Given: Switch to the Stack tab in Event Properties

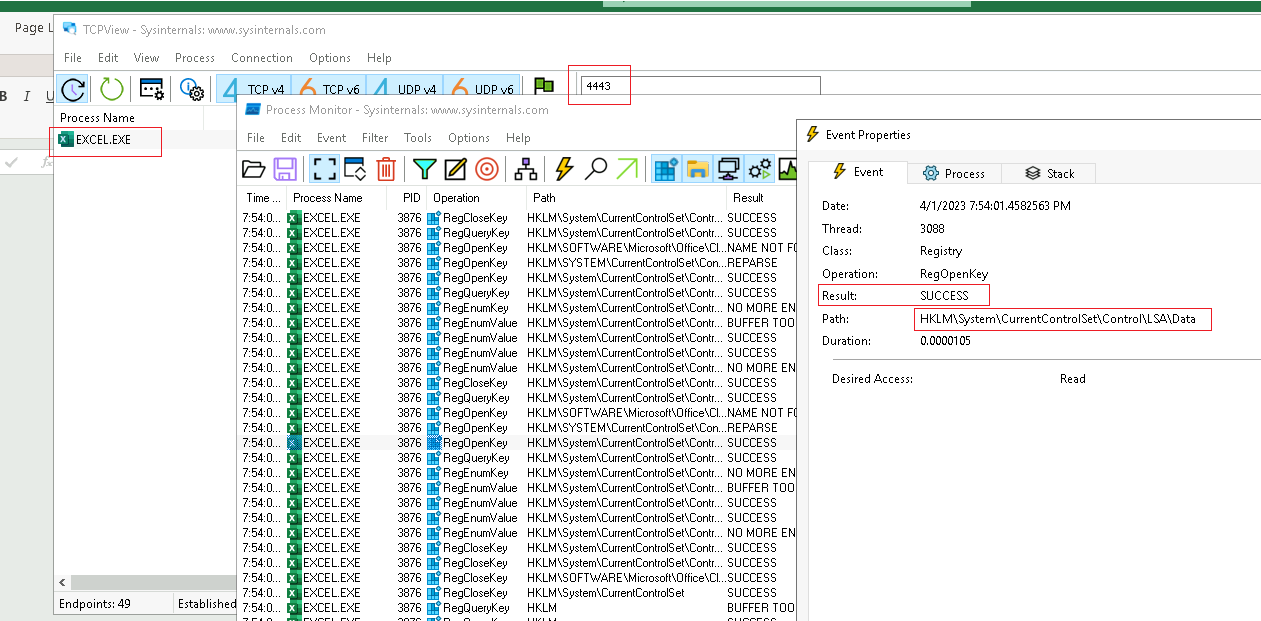Looking at the screenshot, I should click(x=1048, y=173).
